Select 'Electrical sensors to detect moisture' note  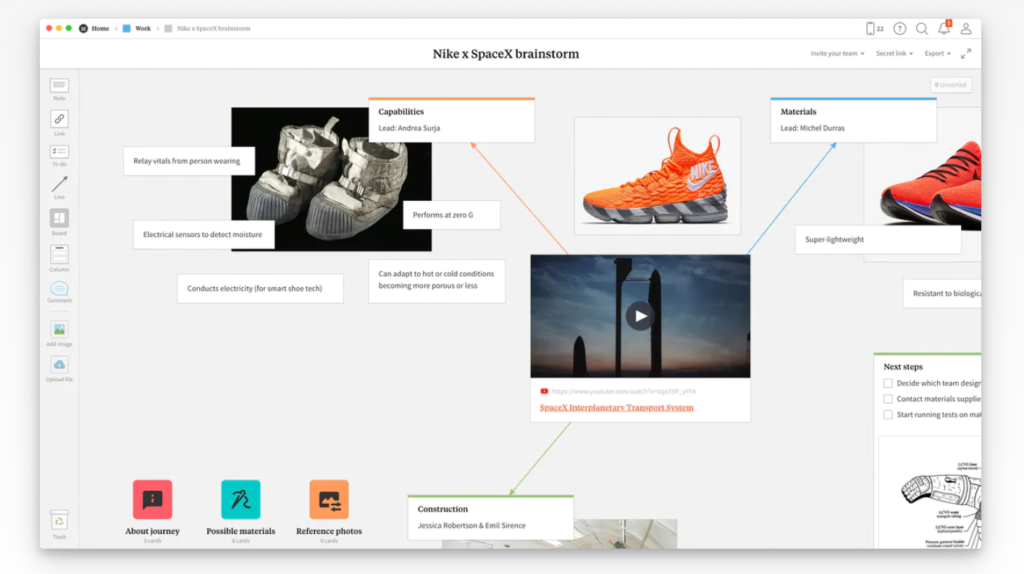click(203, 234)
